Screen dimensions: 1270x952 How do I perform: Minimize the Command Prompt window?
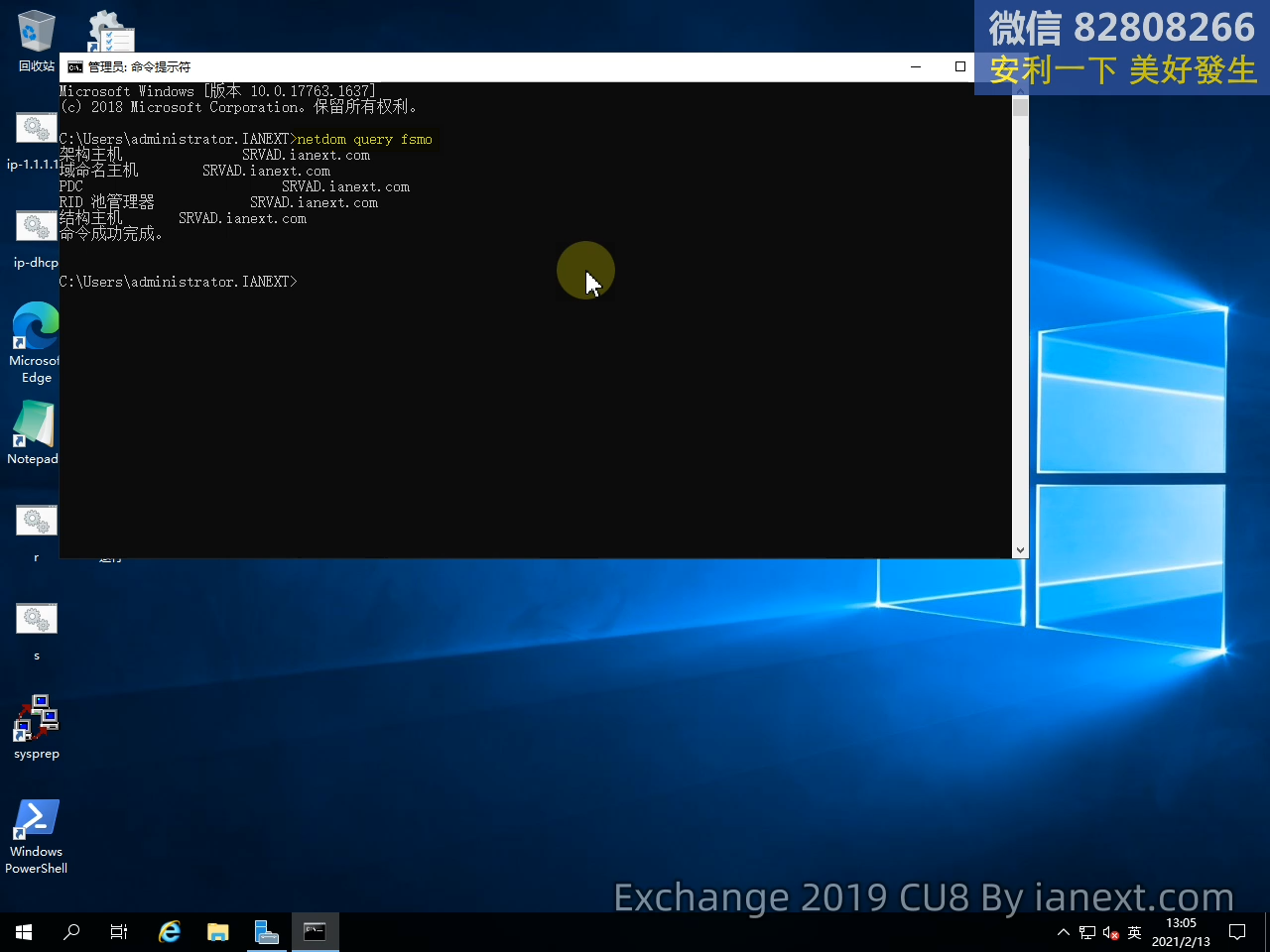(x=916, y=66)
